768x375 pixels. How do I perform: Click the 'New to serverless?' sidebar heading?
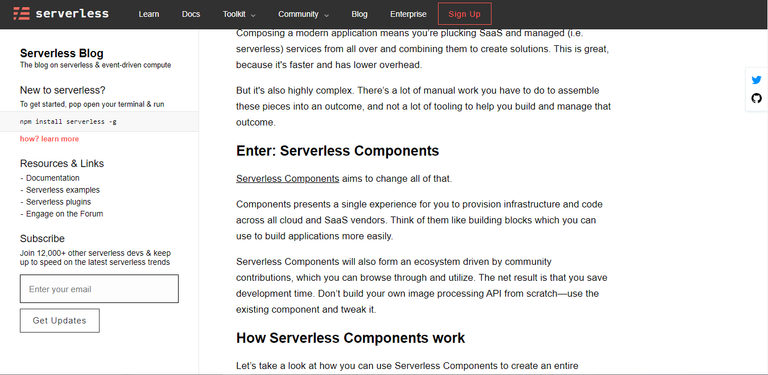click(x=63, y=90)
